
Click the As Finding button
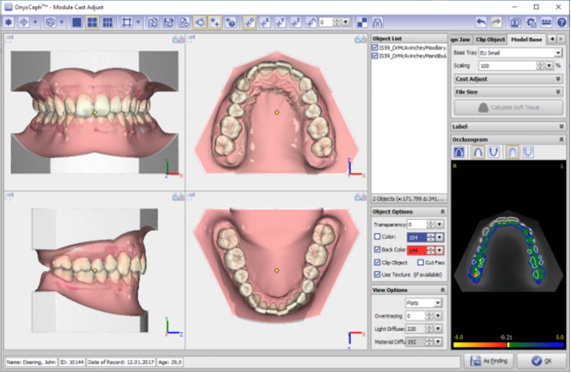pos(489,361)
